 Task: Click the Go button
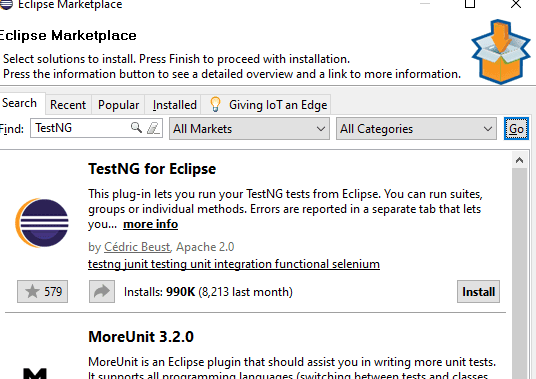pos(516,128)
